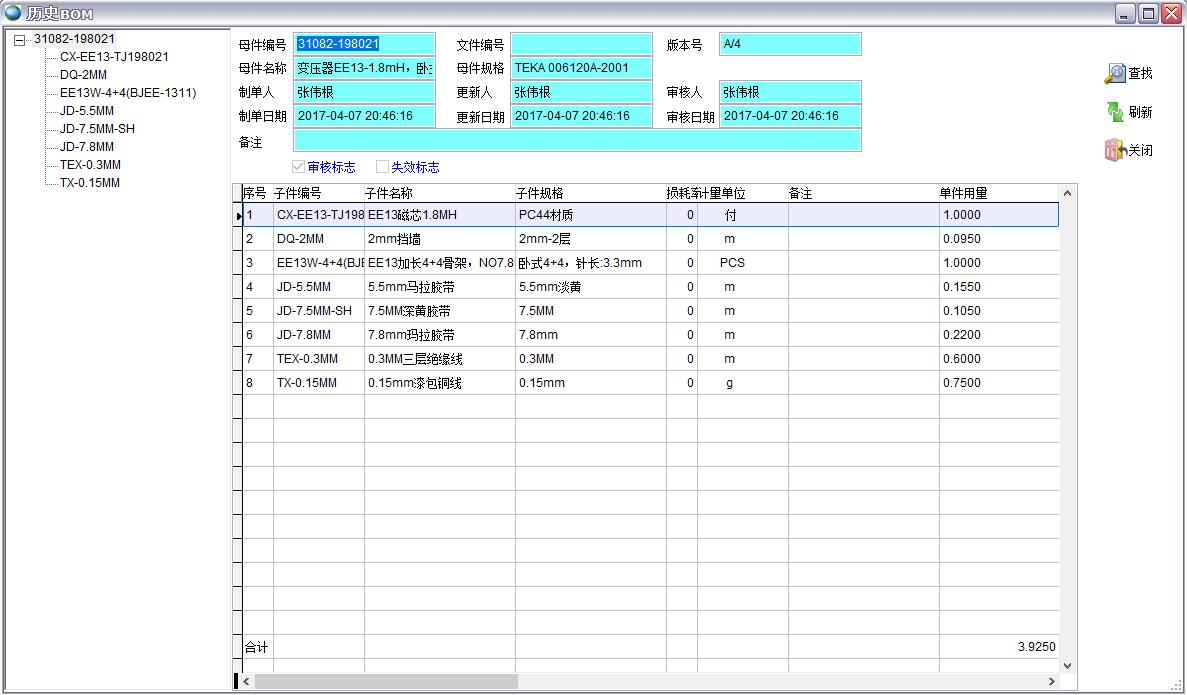The image size is (1187, 695).
Task: Select CX-EE13-TJ198021 in the tree
Action: (x=114, y=57)
